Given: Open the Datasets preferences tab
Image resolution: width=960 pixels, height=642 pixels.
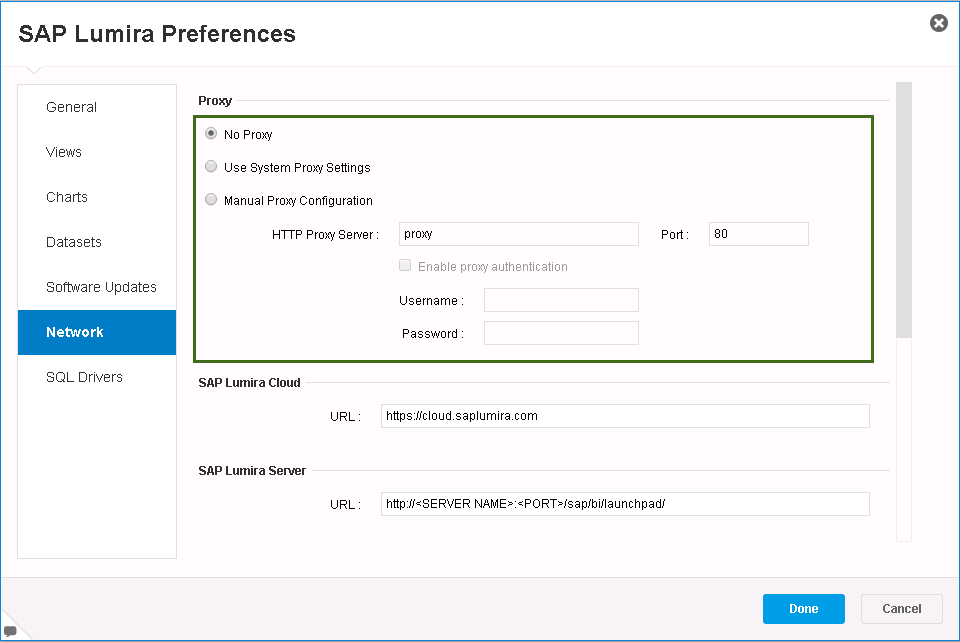Looking at the screenshot, I should [x=97, y=242].
